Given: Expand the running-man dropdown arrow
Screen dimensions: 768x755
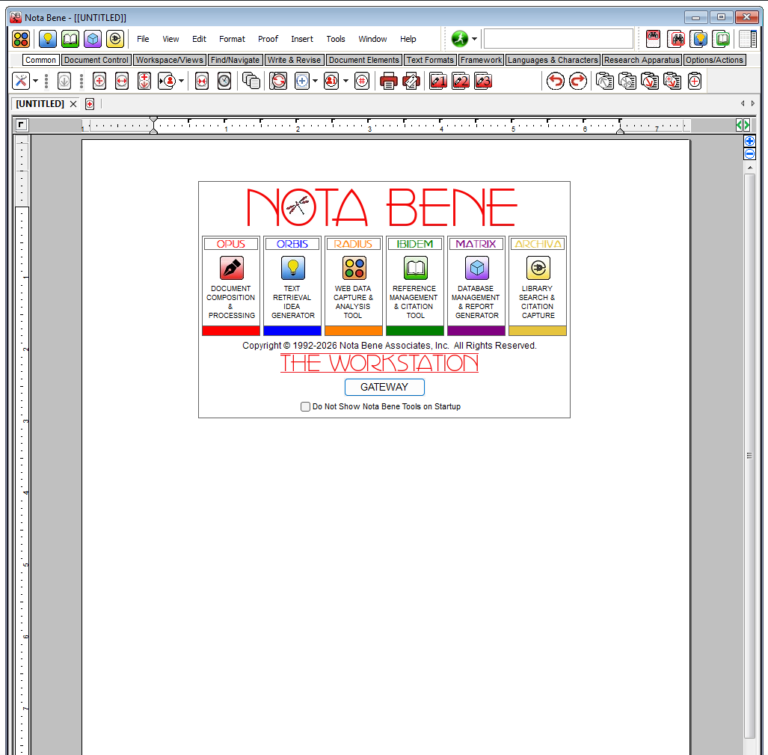Looking at the screenshot, I should [474, 39].
